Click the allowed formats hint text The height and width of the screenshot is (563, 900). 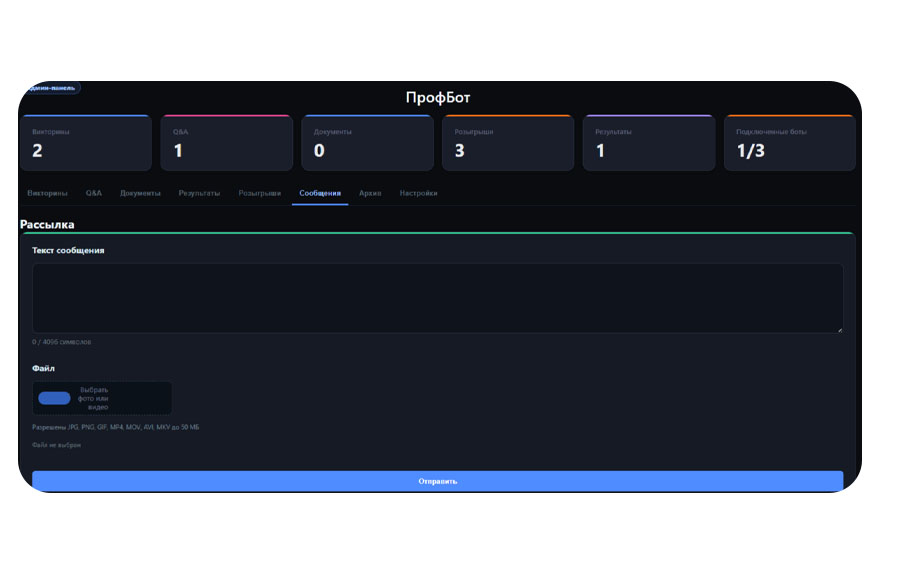click(115, 427)
